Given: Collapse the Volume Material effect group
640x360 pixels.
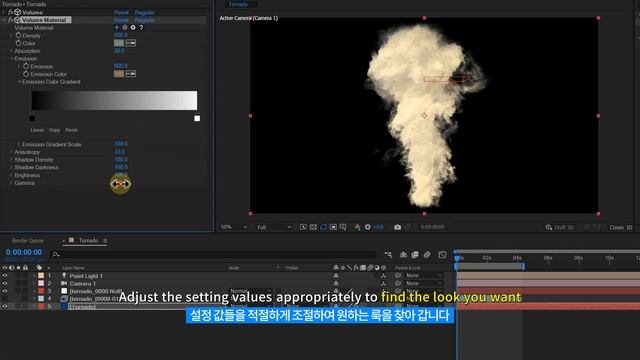Looking at the screenshot, I should point(4,20).
